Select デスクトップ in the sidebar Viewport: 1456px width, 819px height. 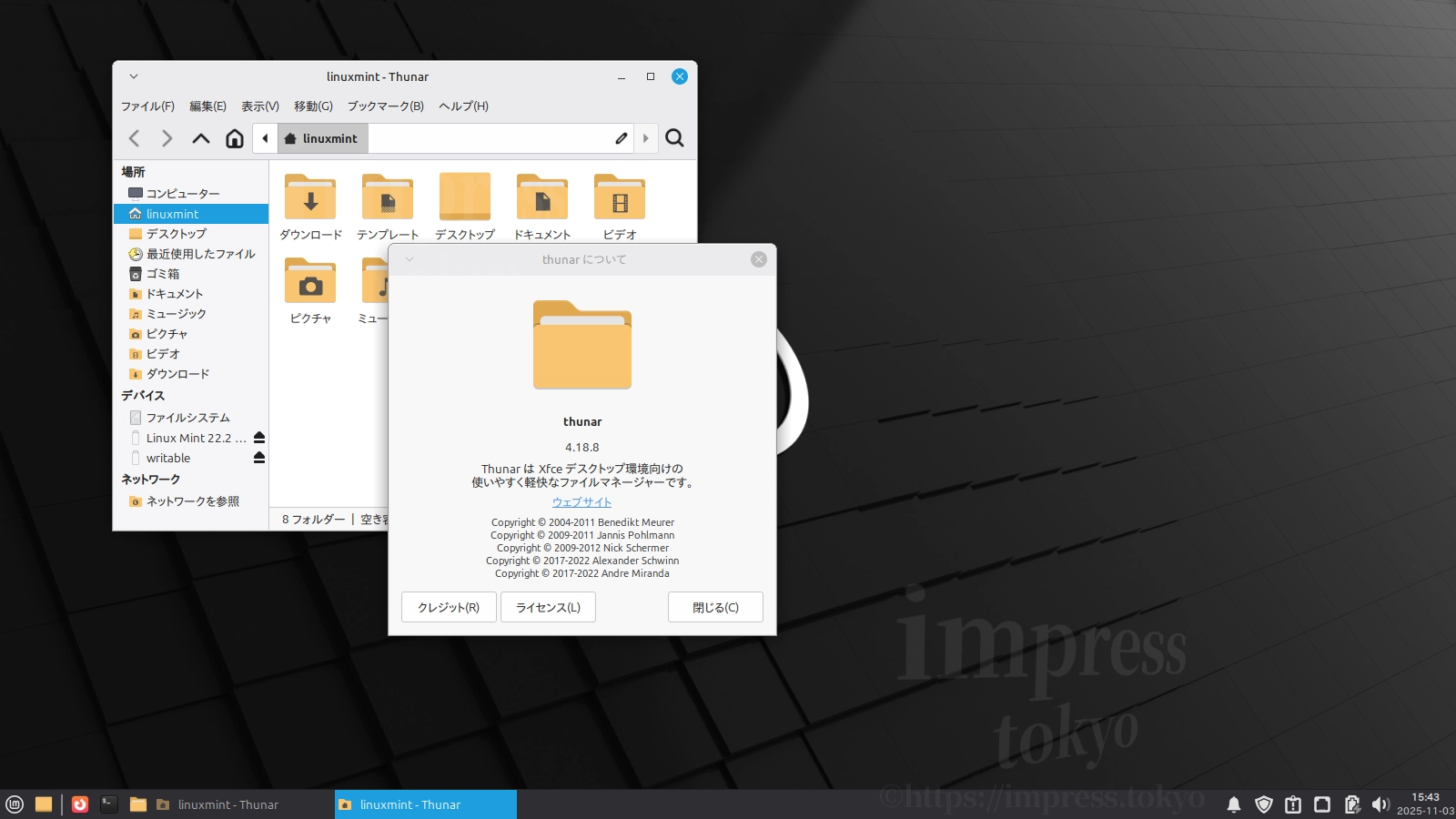[191, 234]
